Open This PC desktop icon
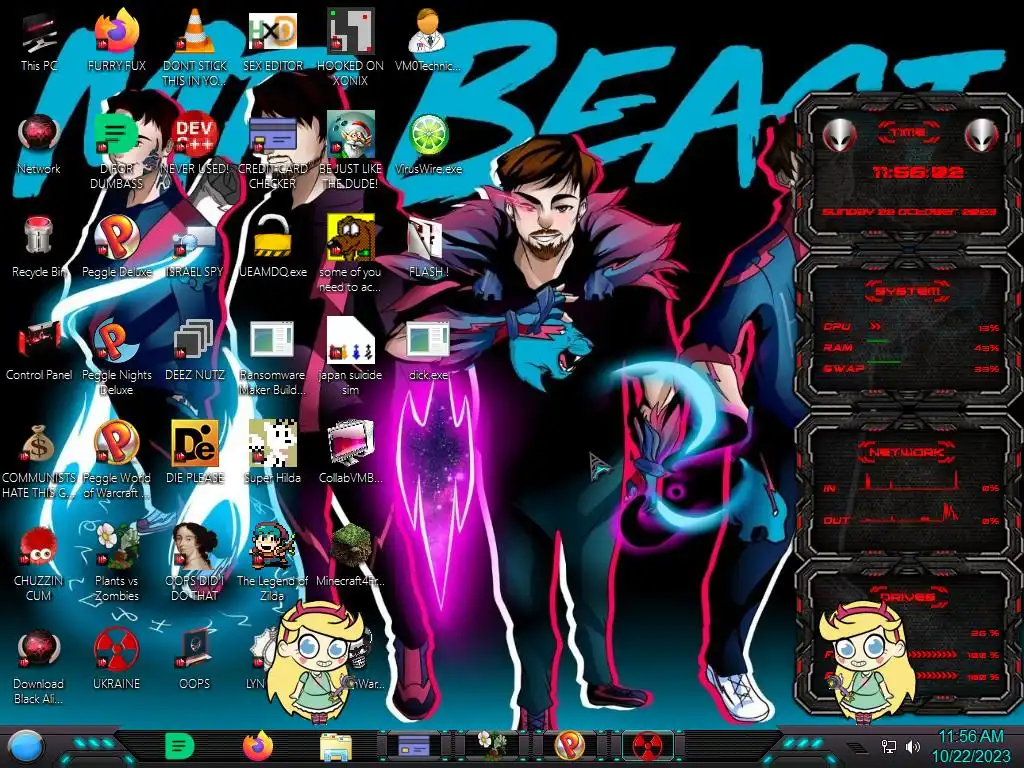The height and width of the screenshot is (768, 1024). tap(39, 33)
